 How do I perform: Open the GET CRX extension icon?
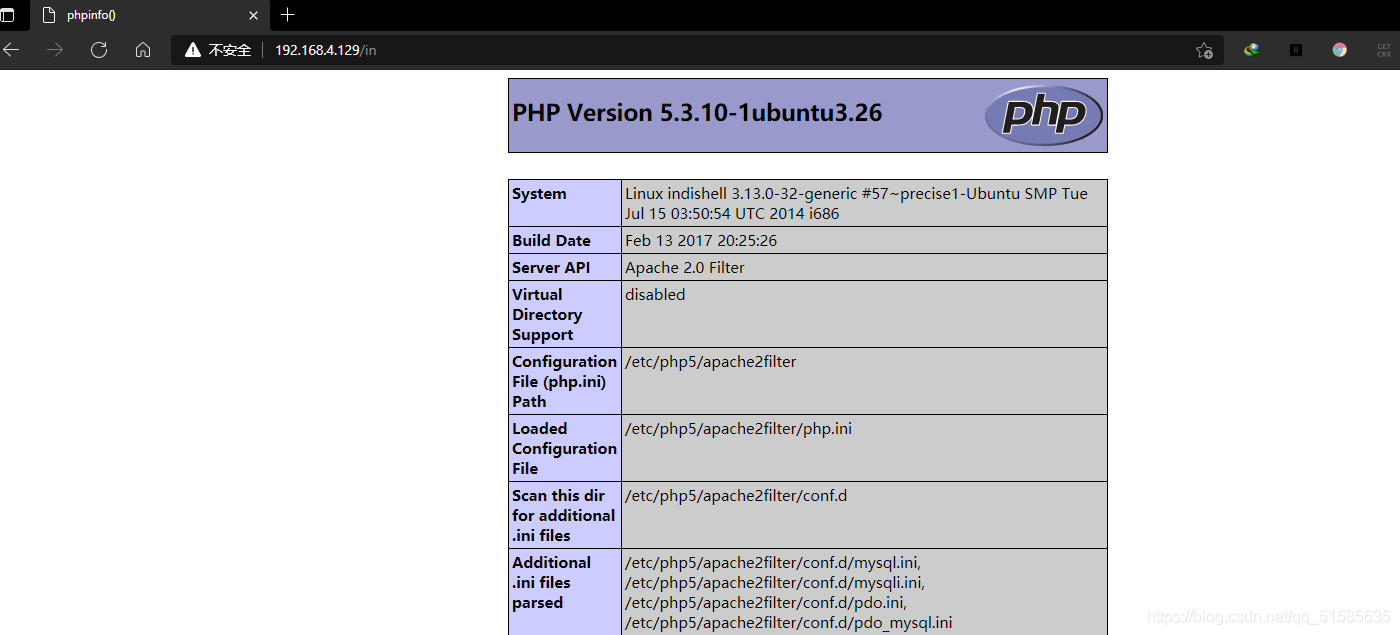(x=1384, y=50)
